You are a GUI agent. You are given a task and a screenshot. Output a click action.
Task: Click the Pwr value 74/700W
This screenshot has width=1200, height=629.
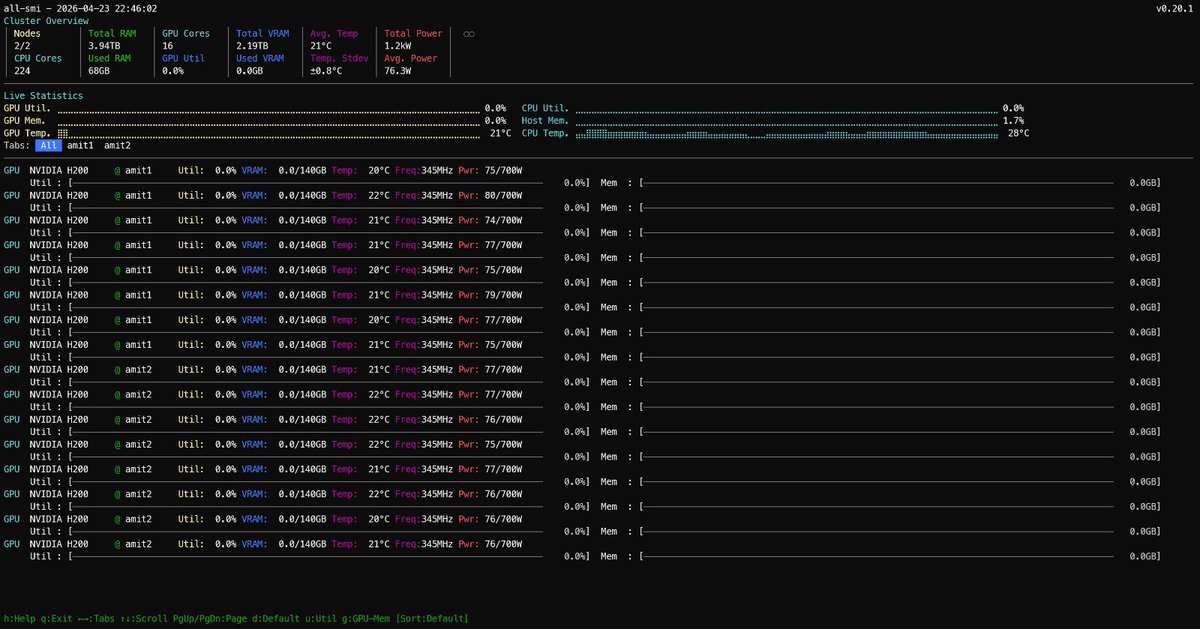(504, 220)
